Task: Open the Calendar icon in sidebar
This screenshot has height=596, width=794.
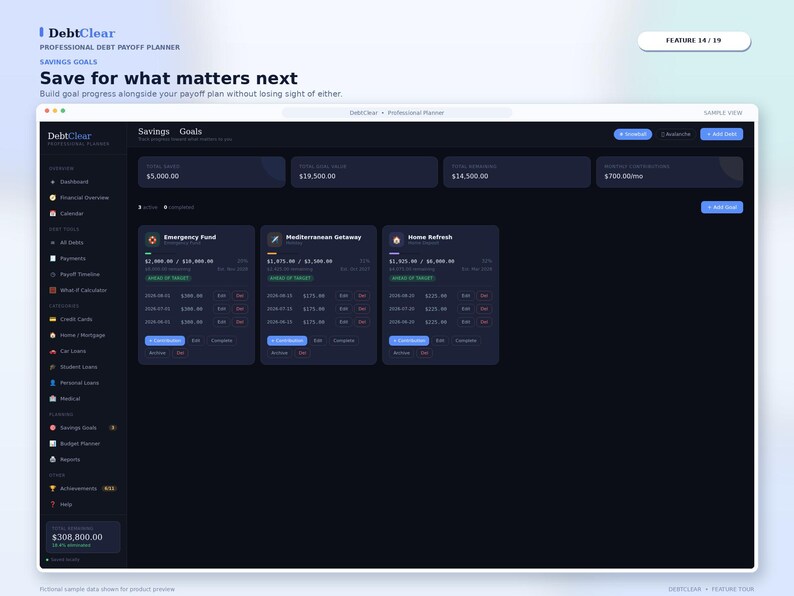Action: point(53,214)
